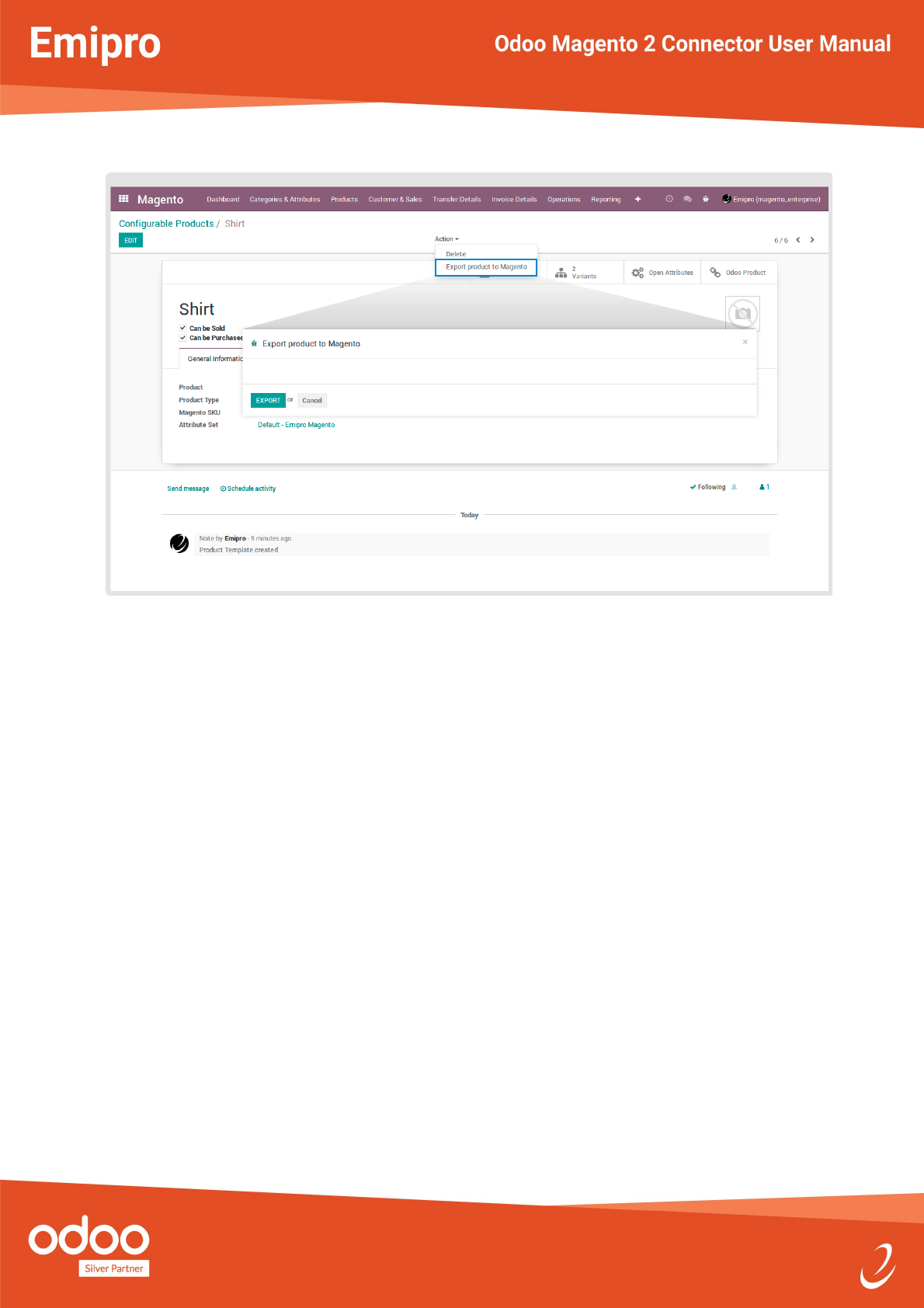Click Send message in the chatter
This screenshot has height=1308, width=924.
[x=188, y=489]
